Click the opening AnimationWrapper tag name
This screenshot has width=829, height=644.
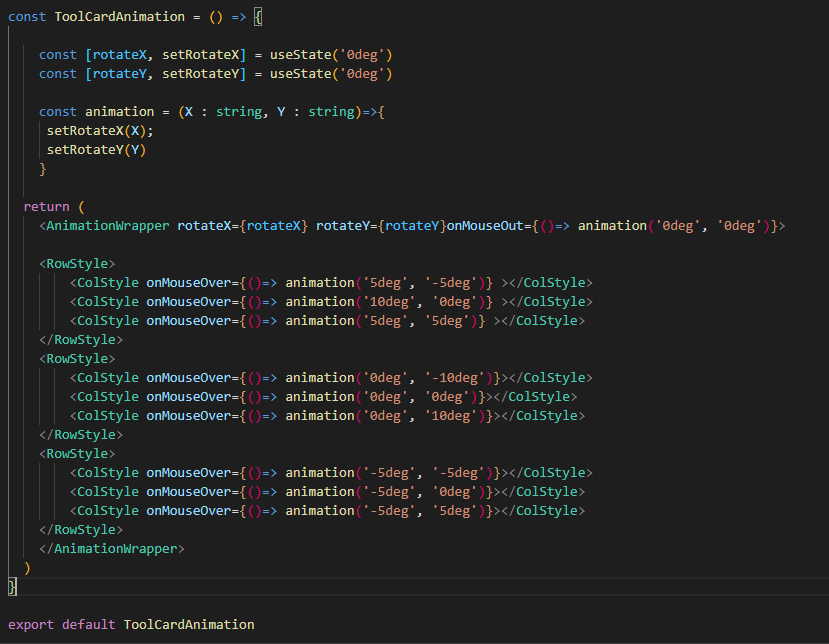108,226
